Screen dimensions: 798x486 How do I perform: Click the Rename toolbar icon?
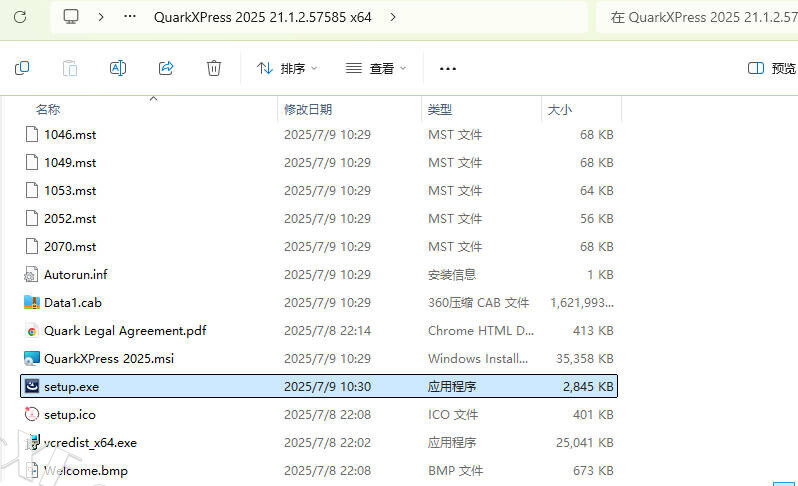(118, 68)
